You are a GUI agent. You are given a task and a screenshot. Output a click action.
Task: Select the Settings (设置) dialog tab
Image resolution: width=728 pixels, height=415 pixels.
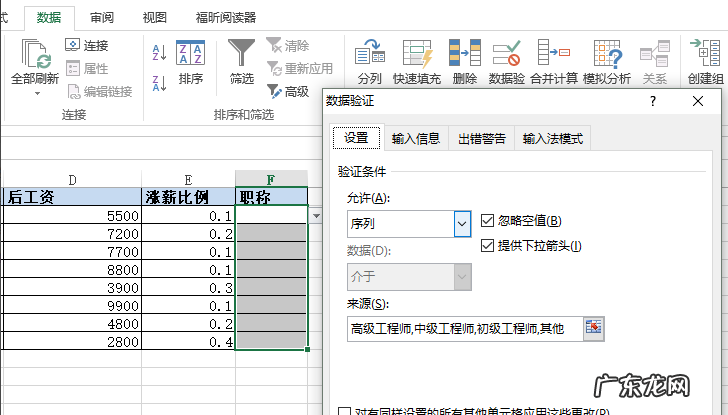coord(356,137)
